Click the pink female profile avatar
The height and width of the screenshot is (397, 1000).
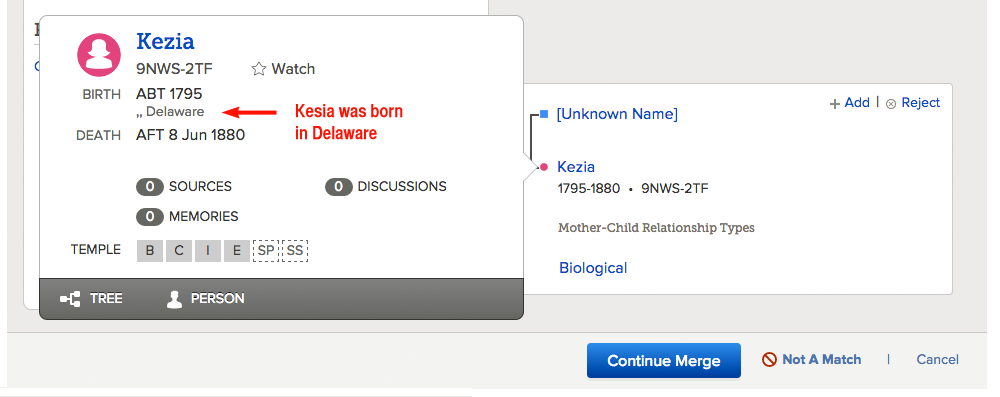pos(99,54)
